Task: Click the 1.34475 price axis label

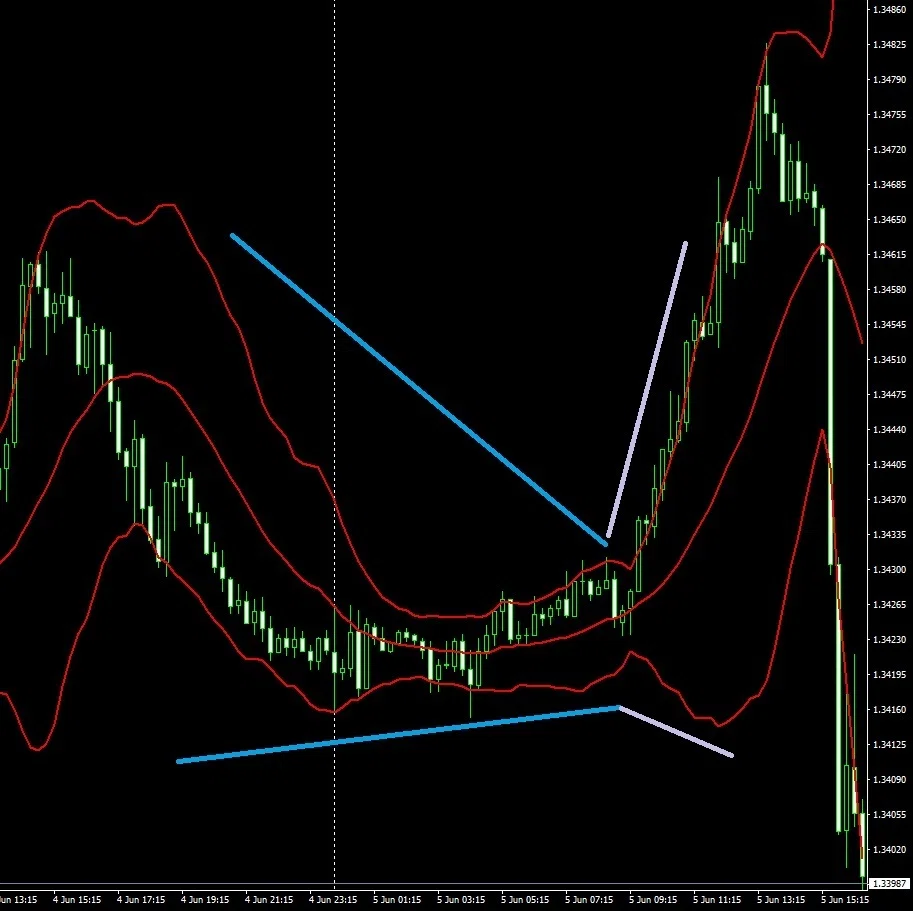Action: tap(889, 394)
